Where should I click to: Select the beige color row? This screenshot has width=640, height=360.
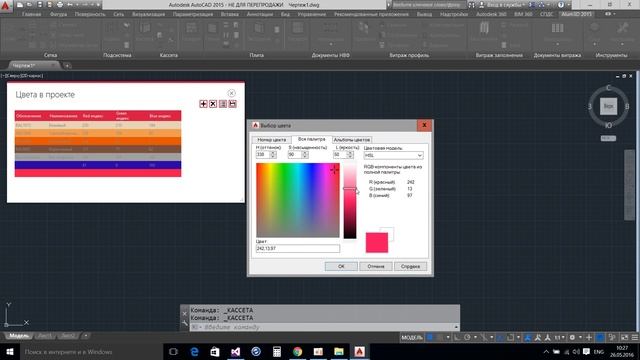coord(98,125)
